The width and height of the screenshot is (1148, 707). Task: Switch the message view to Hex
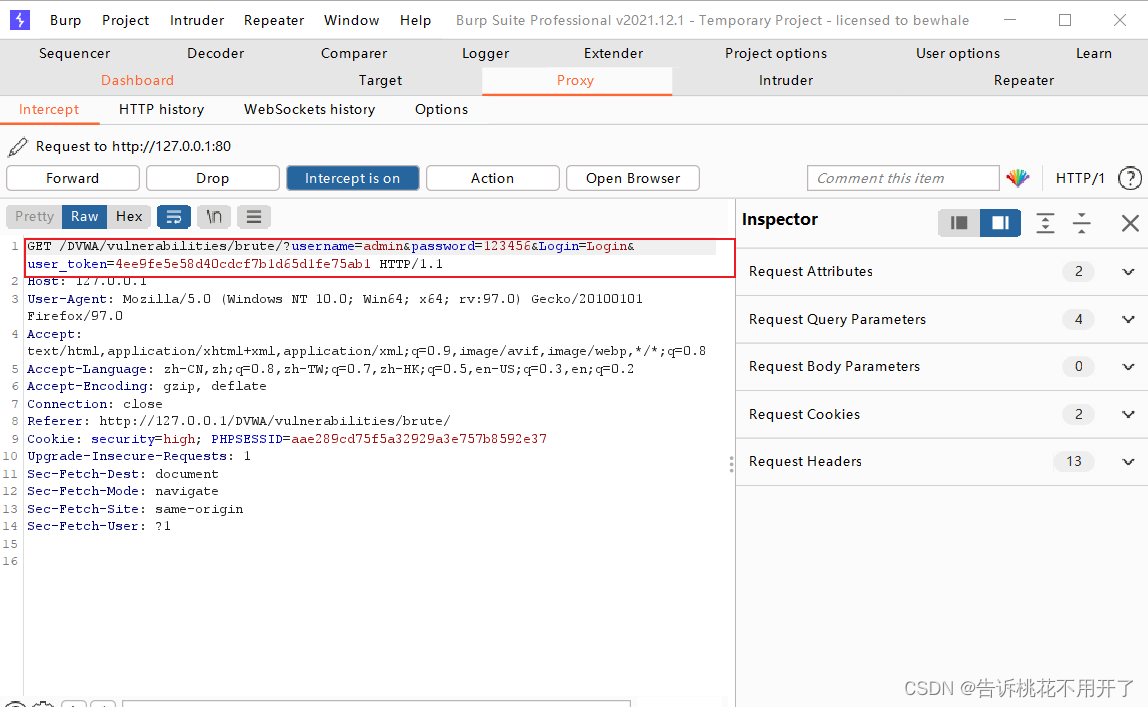click(x=129, y=217)
